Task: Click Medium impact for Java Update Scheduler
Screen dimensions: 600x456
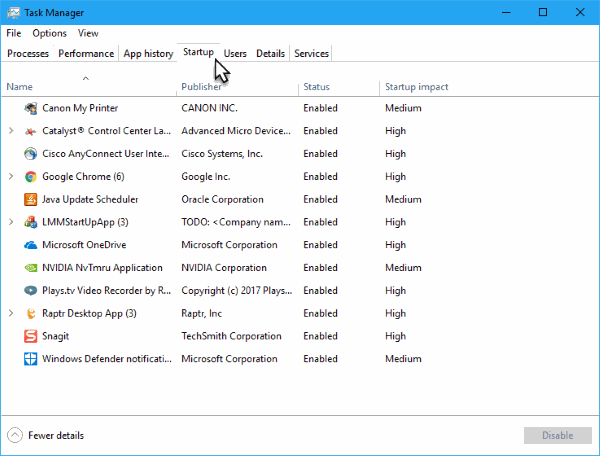Action: 403,199
